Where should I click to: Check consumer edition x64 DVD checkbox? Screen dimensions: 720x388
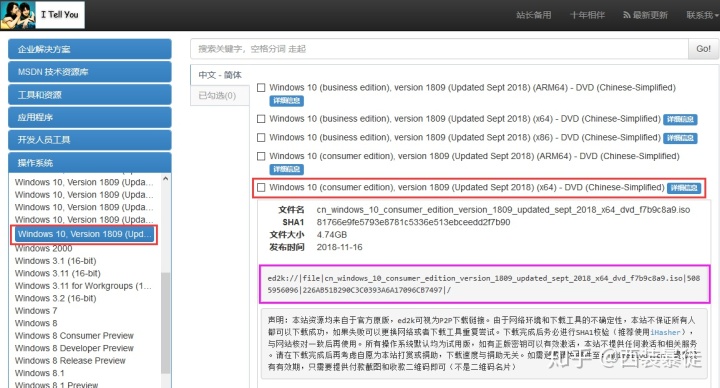click(x=261, y=187)
